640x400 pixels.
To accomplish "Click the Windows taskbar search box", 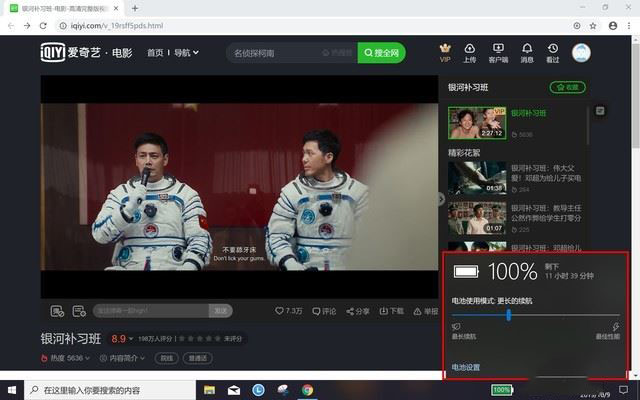I will click(110, 390).
